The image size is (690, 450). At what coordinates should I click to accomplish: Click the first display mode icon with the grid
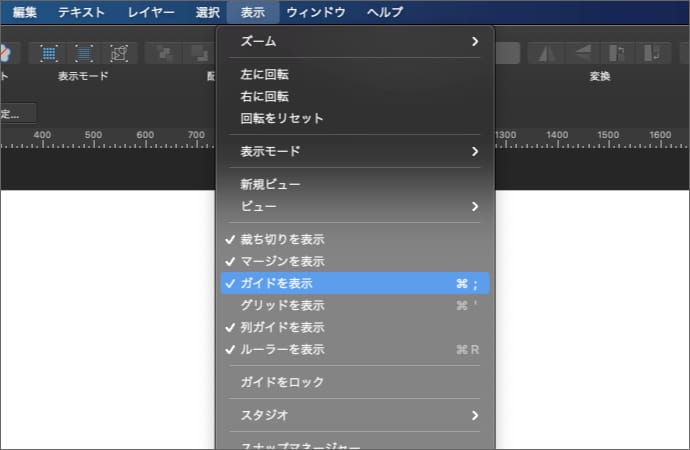49,52
